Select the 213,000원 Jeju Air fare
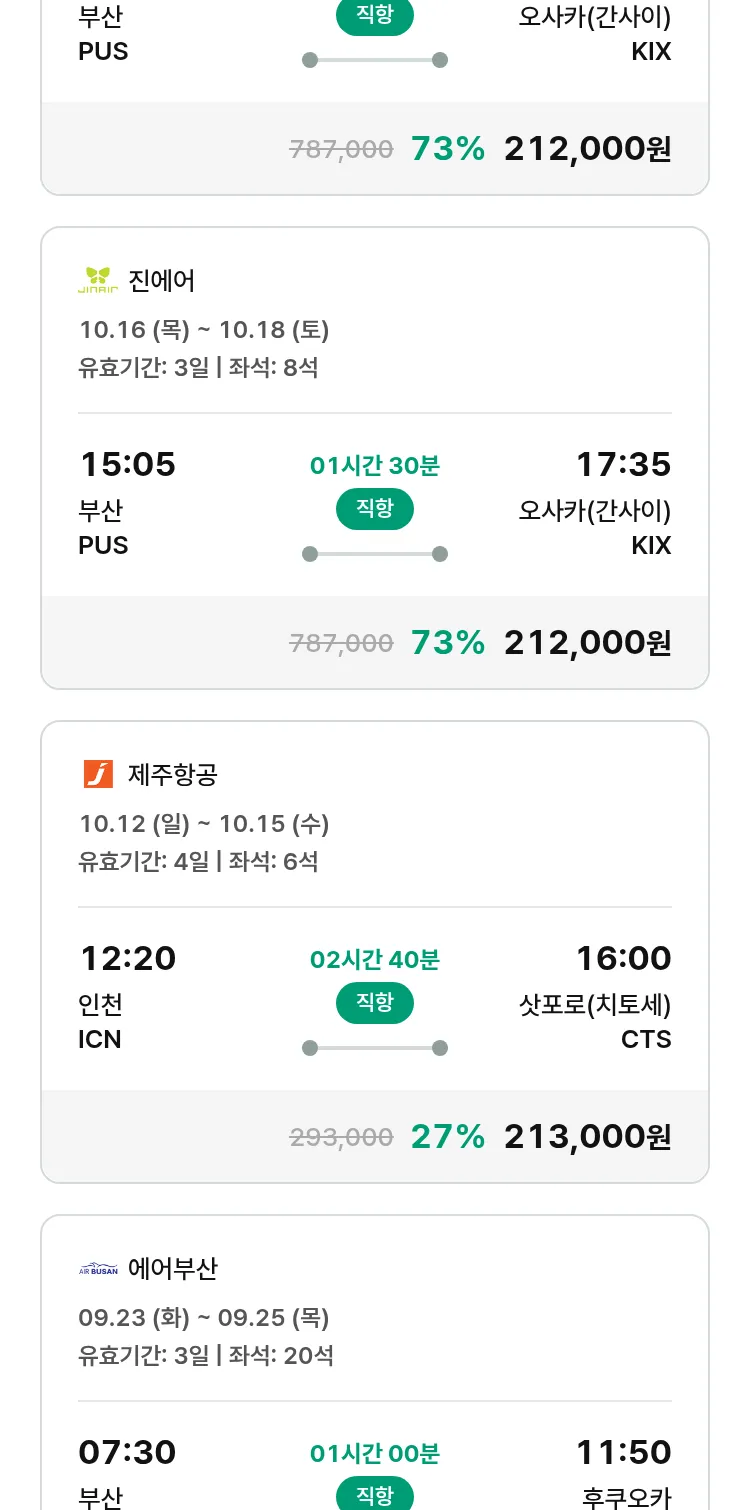 point(587,1136)
